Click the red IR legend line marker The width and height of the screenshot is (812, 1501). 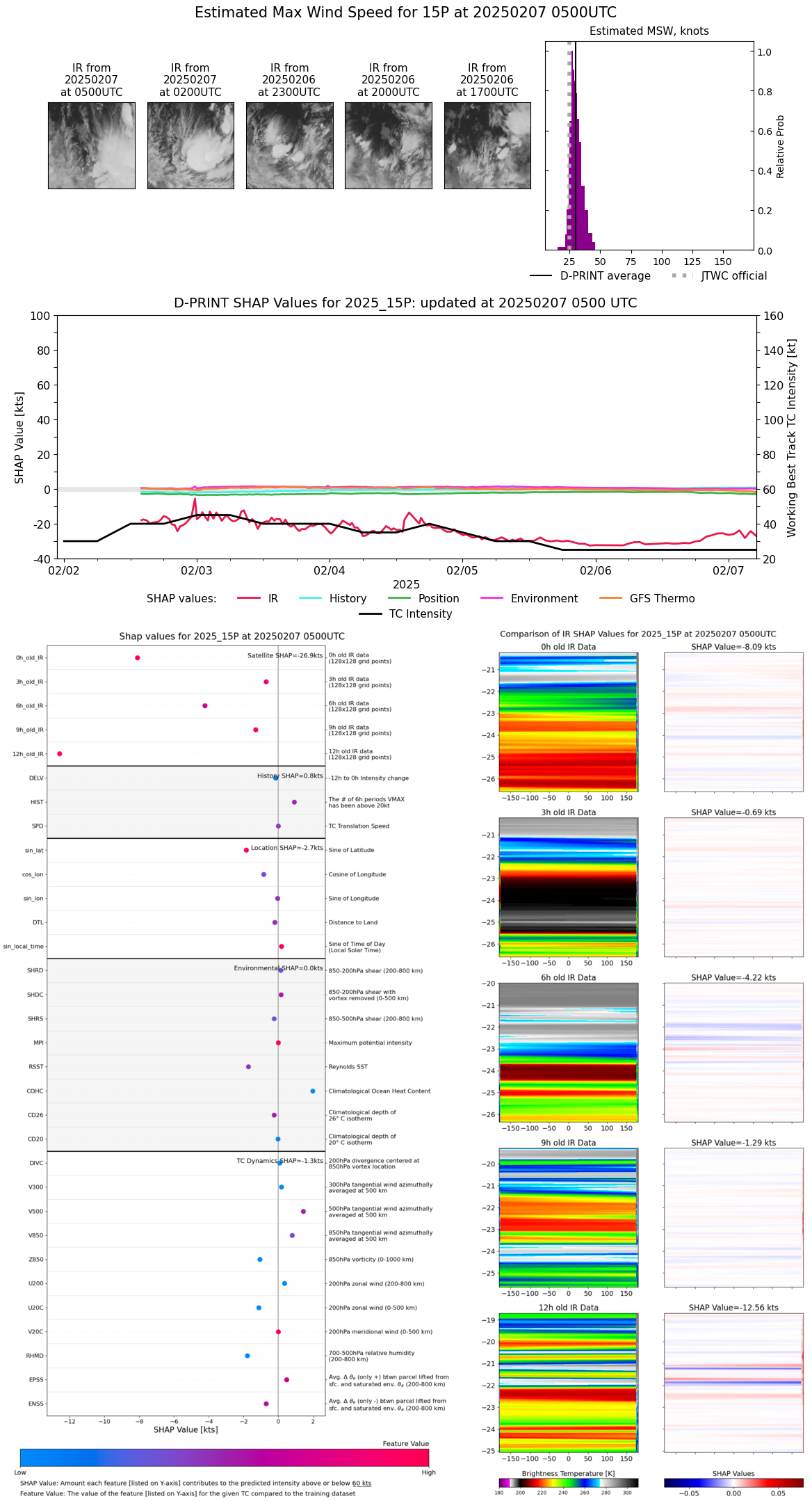click(x=248, y=598)
